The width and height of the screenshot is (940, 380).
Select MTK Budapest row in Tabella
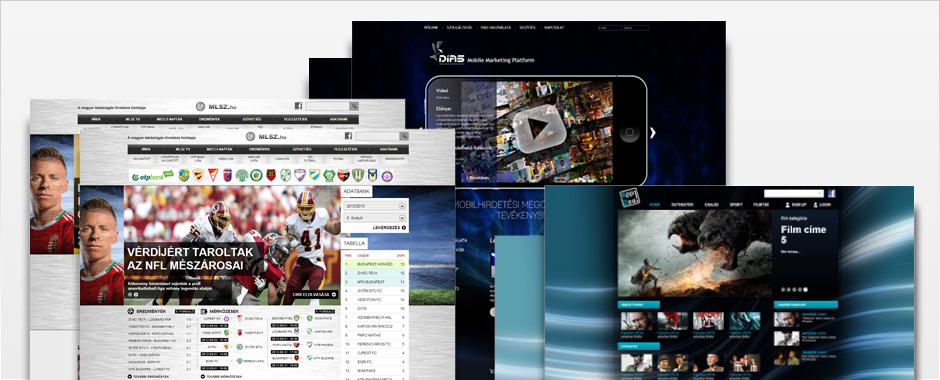tap(375, 282)
